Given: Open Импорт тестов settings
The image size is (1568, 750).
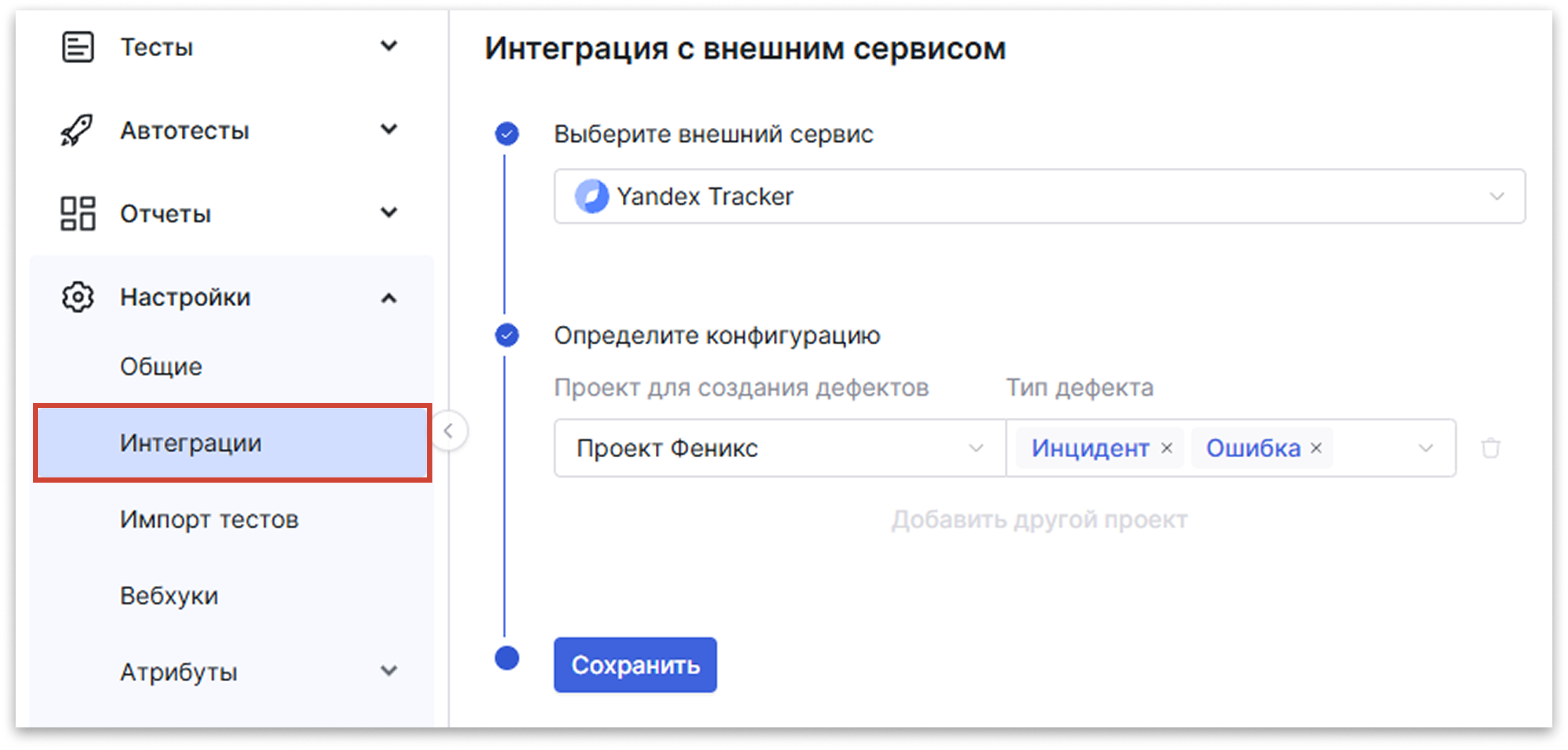Looking at the screenshot, I should (x=210, y=519).
